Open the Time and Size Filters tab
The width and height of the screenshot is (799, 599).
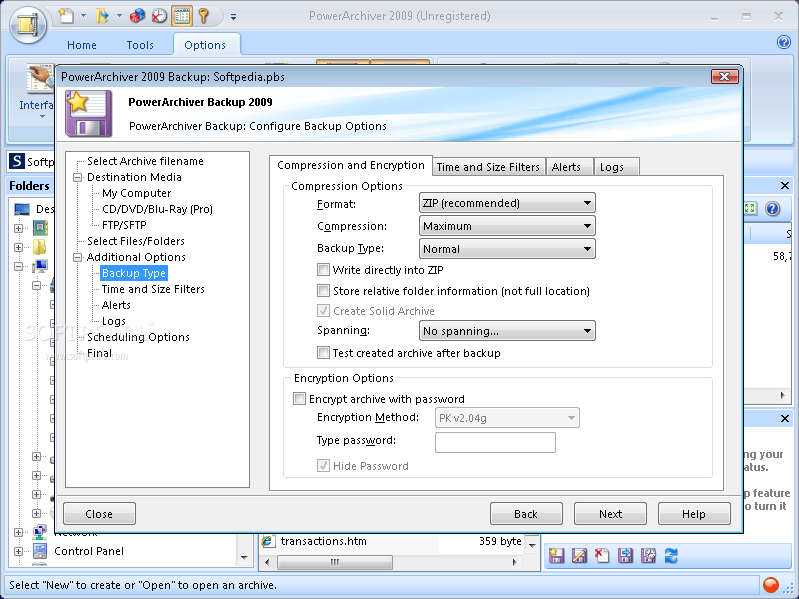[488, 167]
